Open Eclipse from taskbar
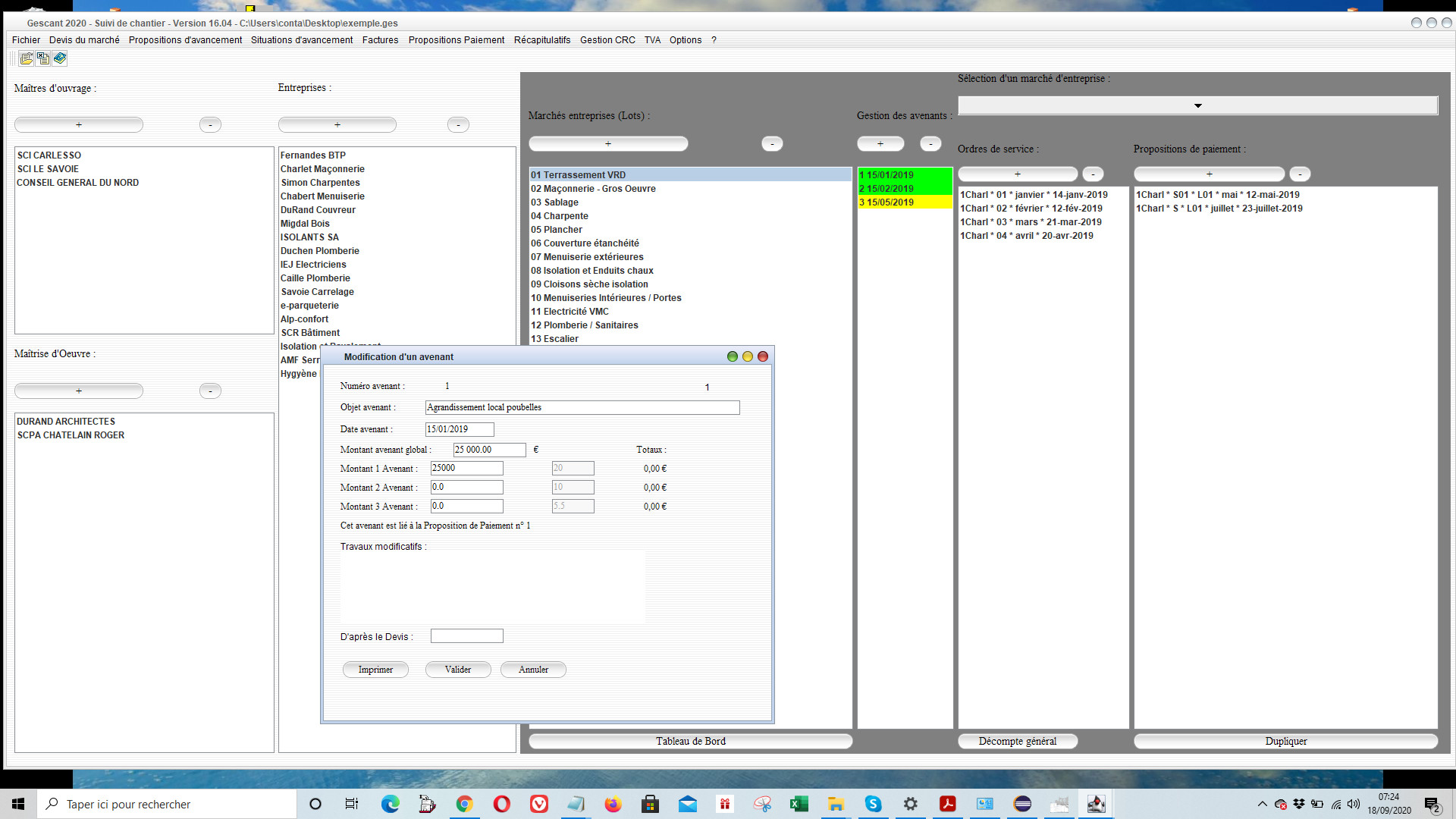 coord(1021,804)
